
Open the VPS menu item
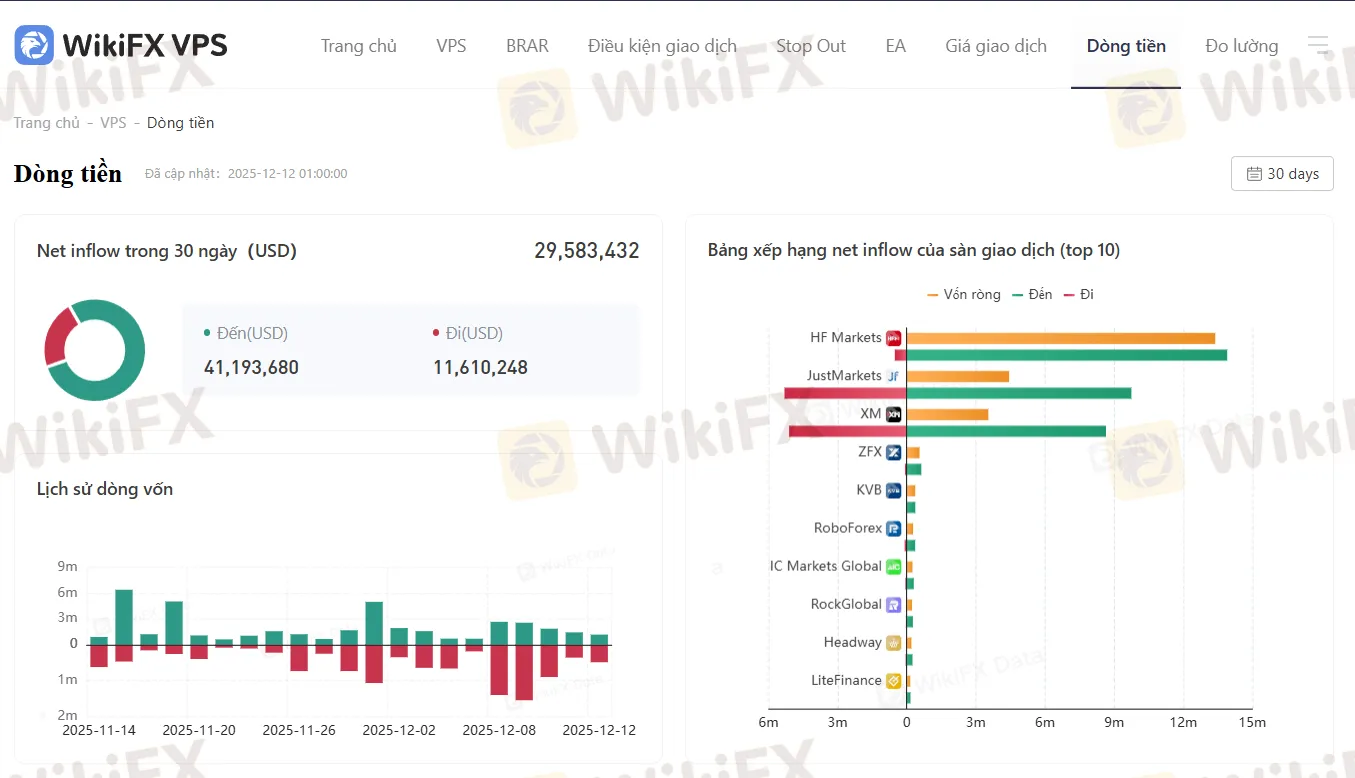(451, 46)
